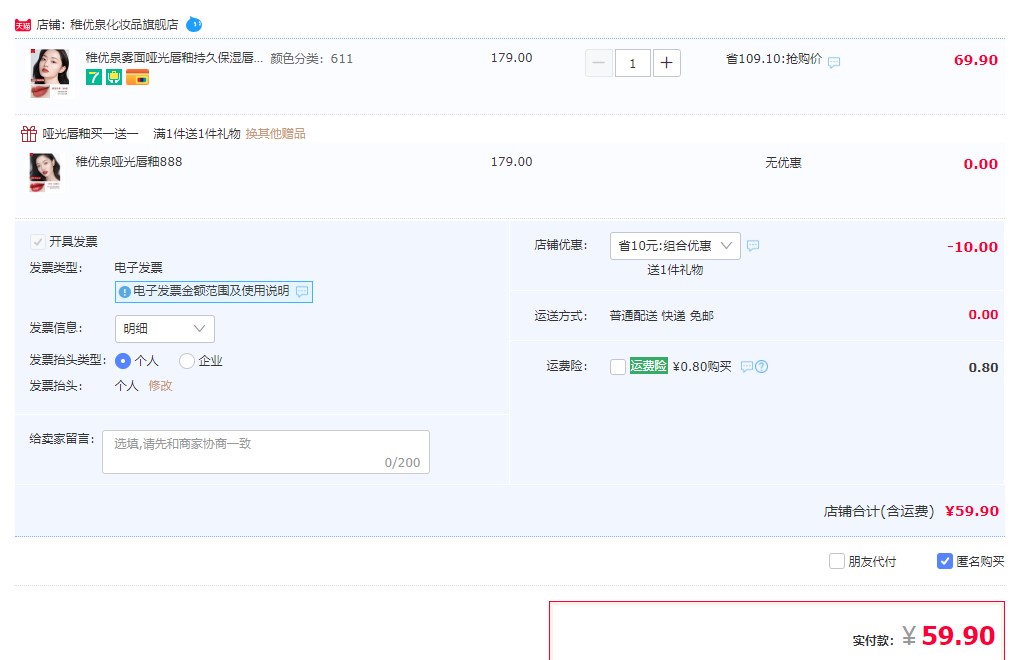Click the 换其他赠品 link
Screen dimensions: 1020x660
[275, 134]
